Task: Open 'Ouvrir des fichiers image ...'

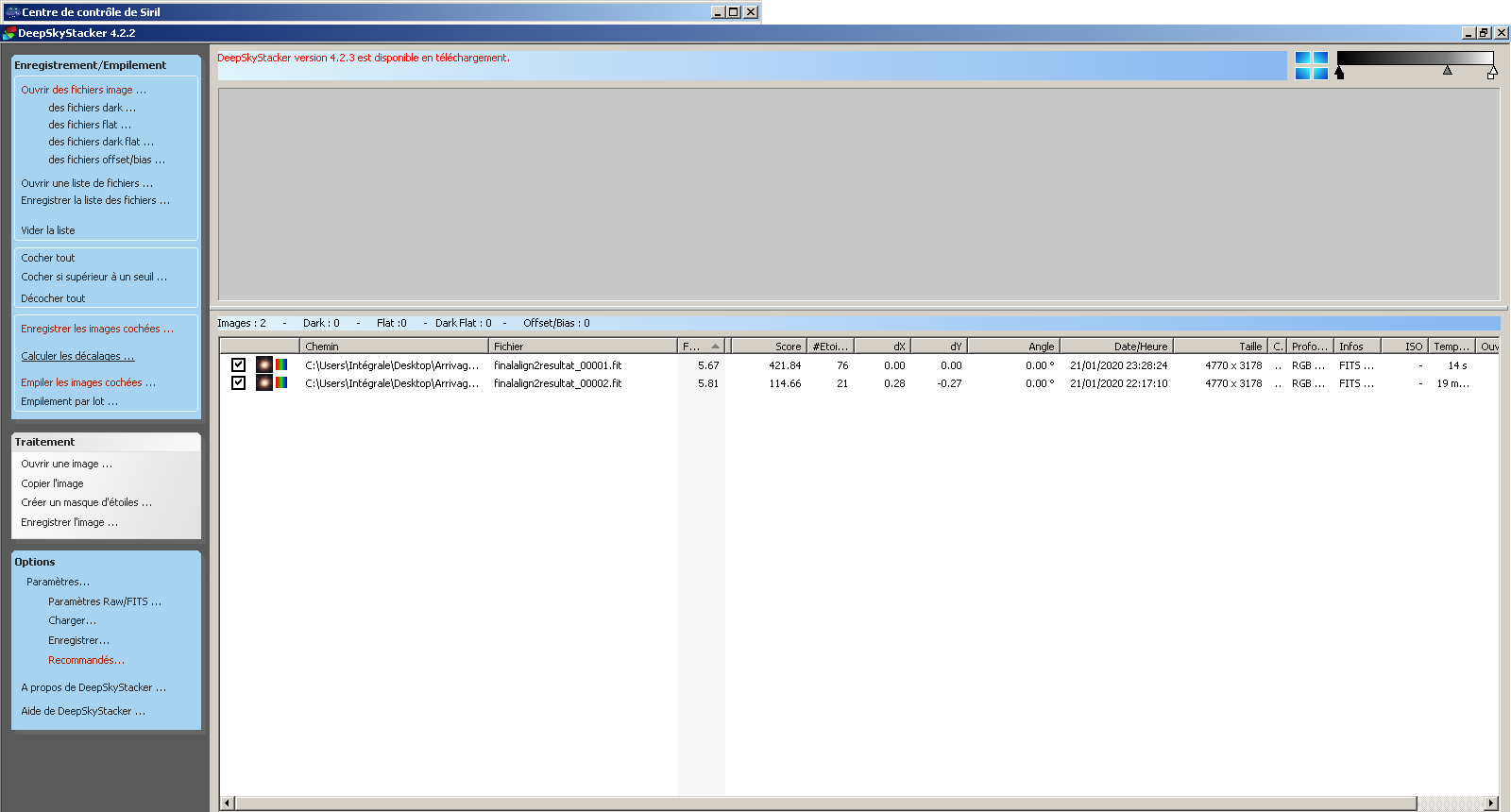Action: pos(84,90)
